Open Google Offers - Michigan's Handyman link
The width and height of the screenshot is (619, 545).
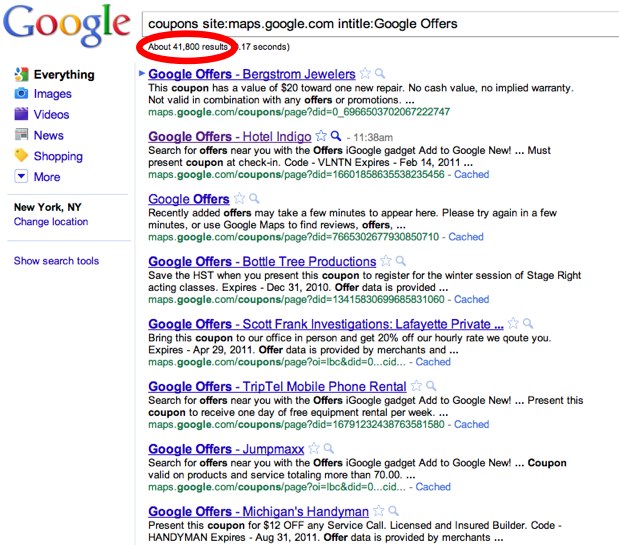[259, 511]
